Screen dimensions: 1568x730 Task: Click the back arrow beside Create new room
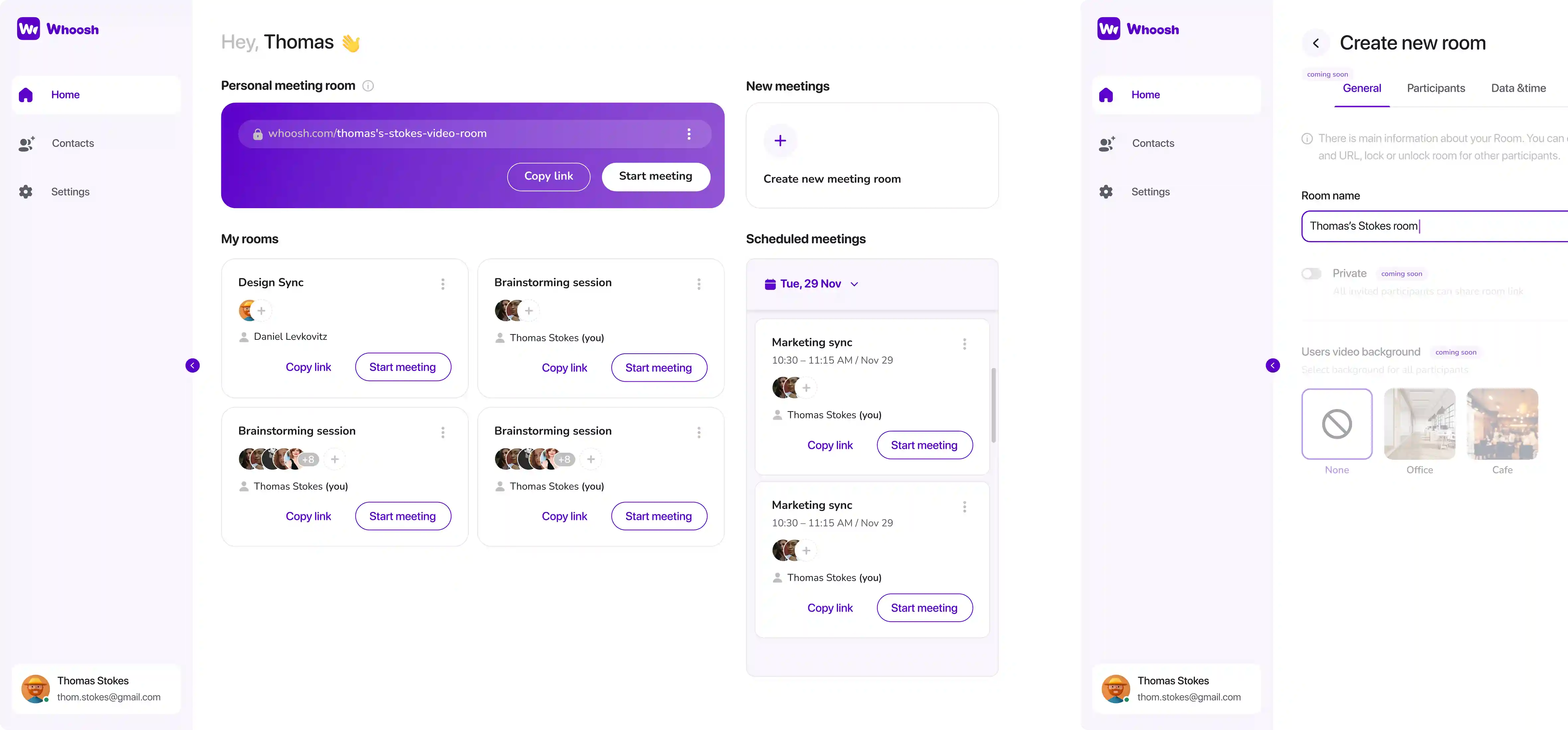(x=1316, y=43)
